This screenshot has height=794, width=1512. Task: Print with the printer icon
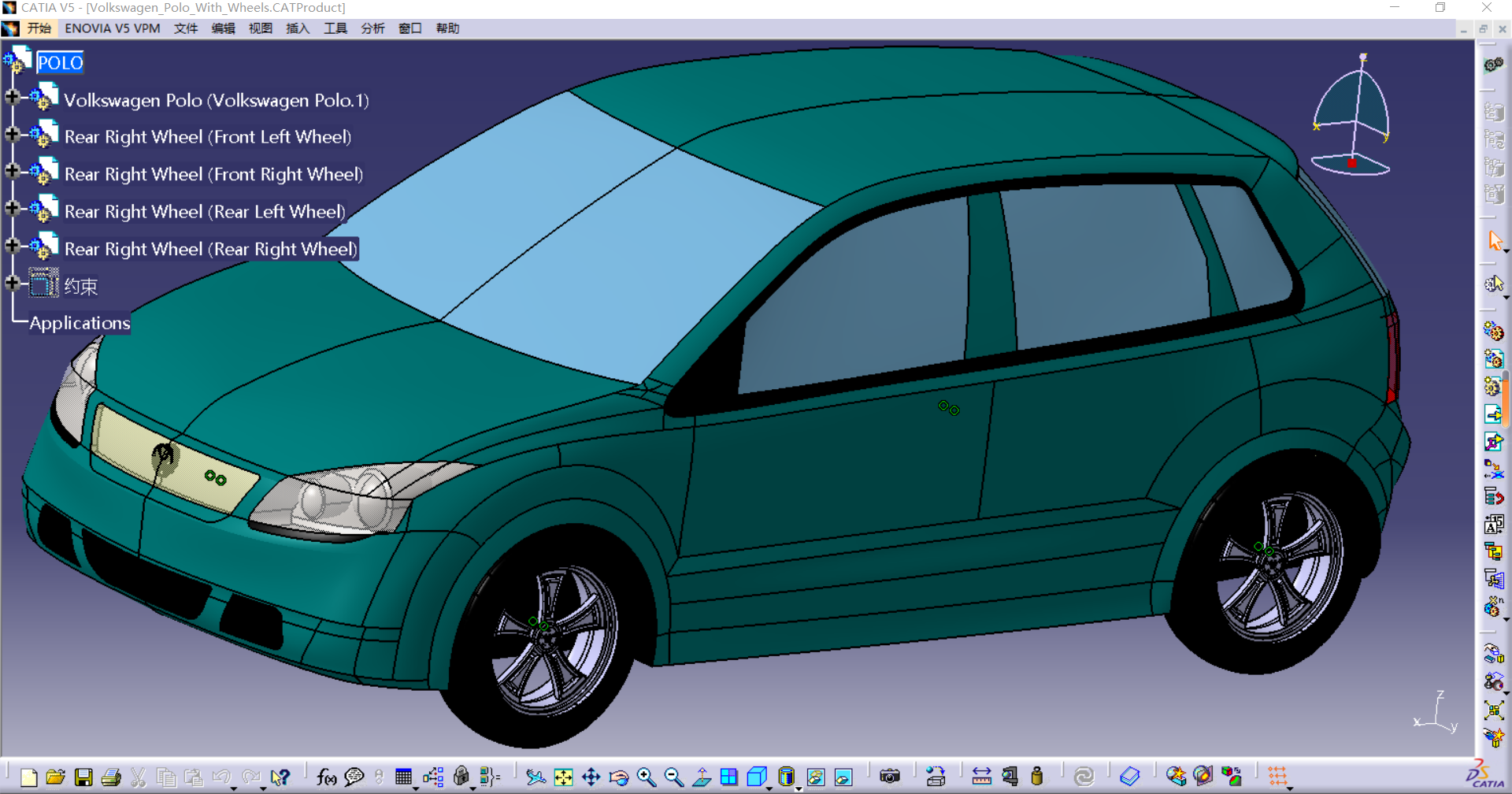click(111, 777)
